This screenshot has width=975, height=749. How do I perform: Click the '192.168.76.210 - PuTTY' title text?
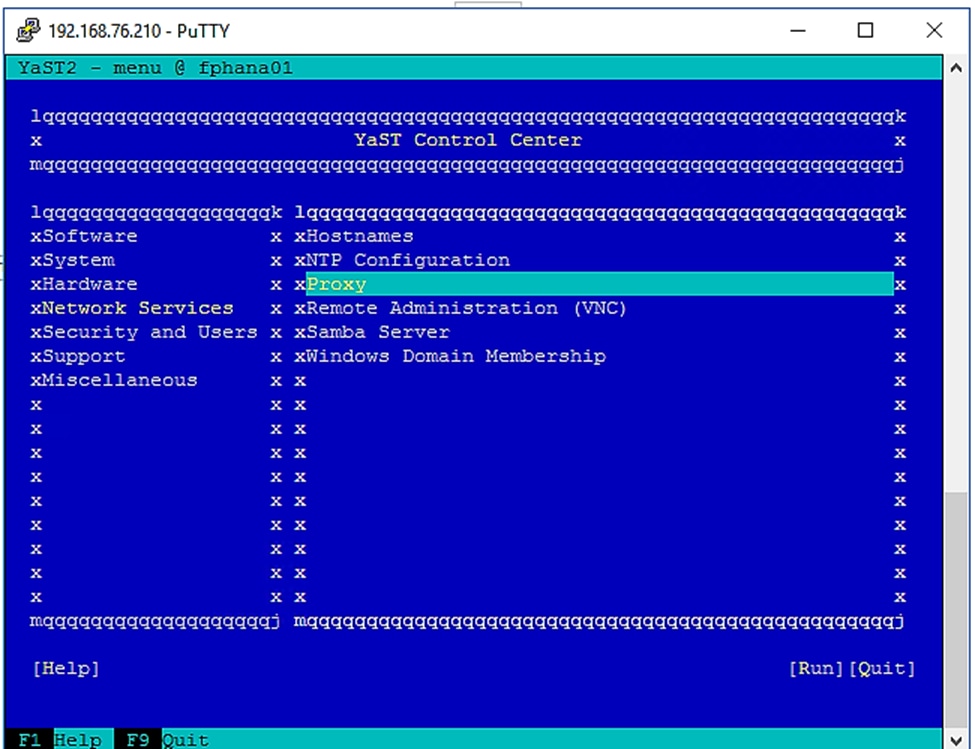tap(139, 31)
